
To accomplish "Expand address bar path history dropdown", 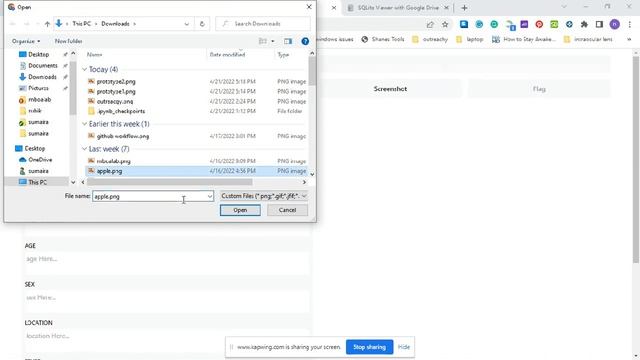I will tap(187, 24).
